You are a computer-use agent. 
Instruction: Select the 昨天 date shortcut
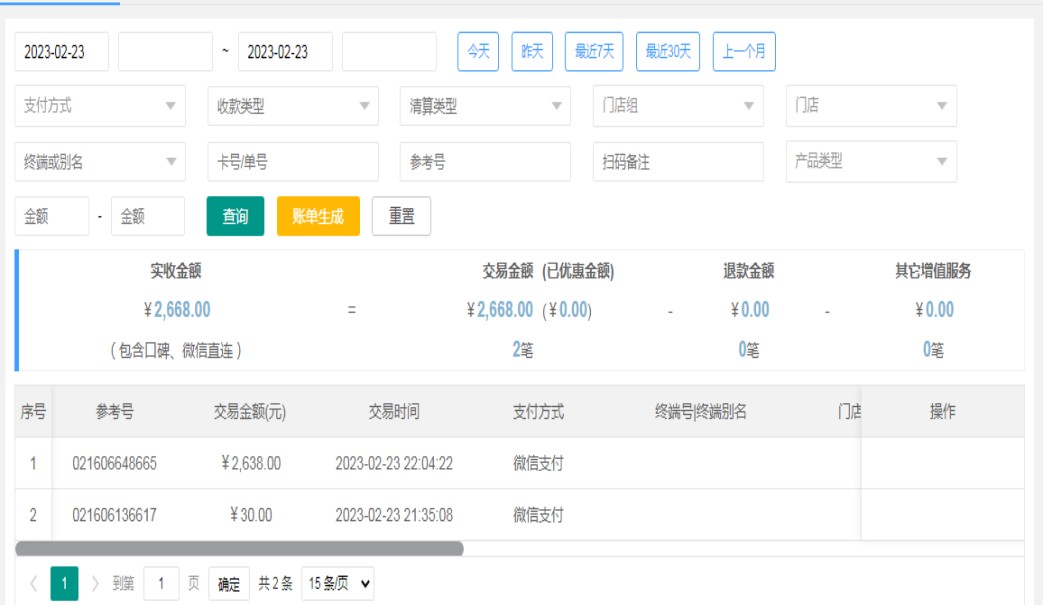click(532, 52)
